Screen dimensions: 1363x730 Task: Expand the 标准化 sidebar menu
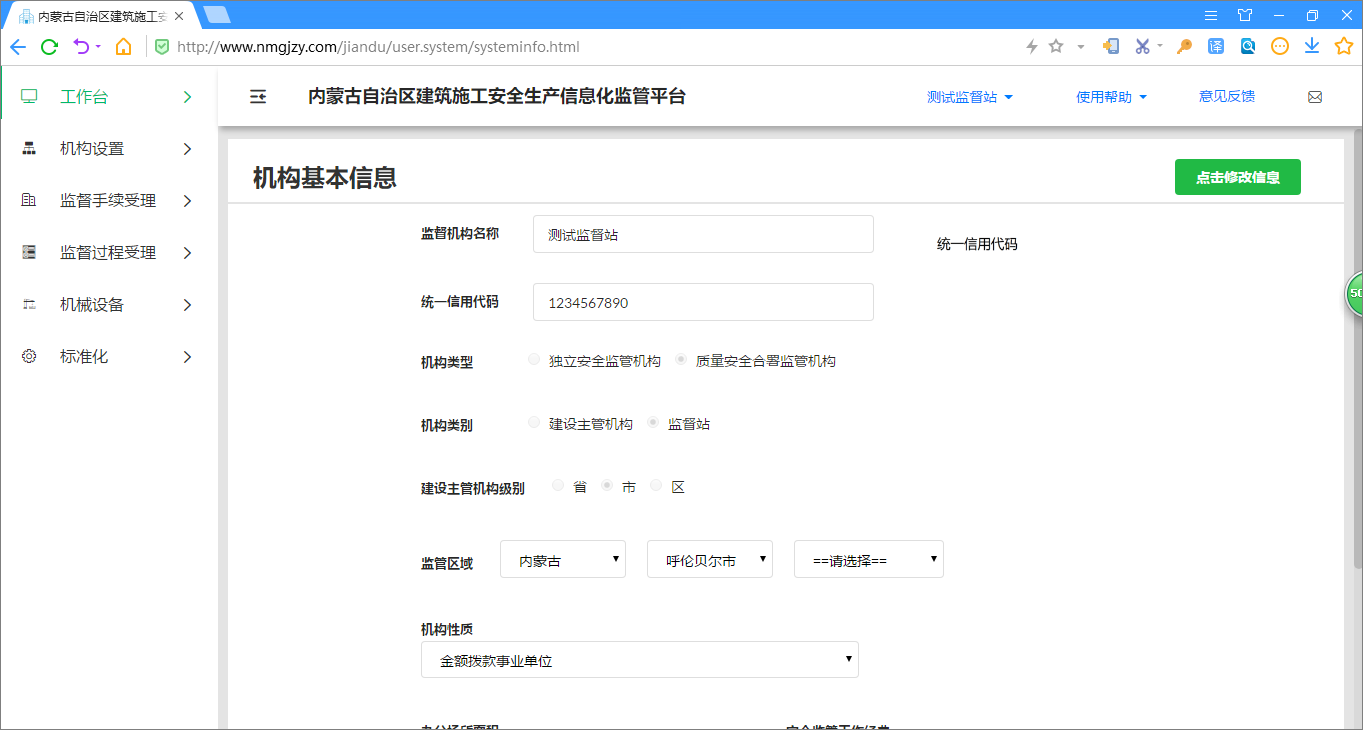pyautogui.click(x=108, y=357)
